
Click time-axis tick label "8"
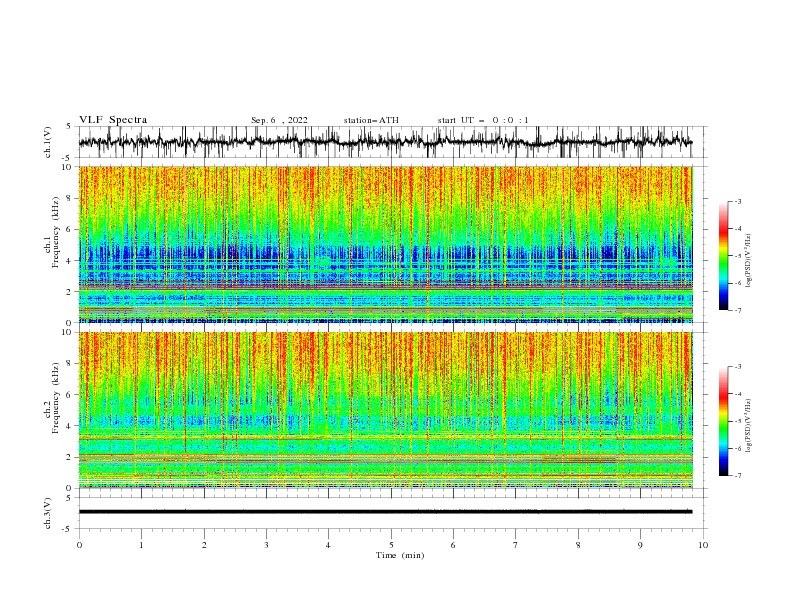click(x=578, y=545)
